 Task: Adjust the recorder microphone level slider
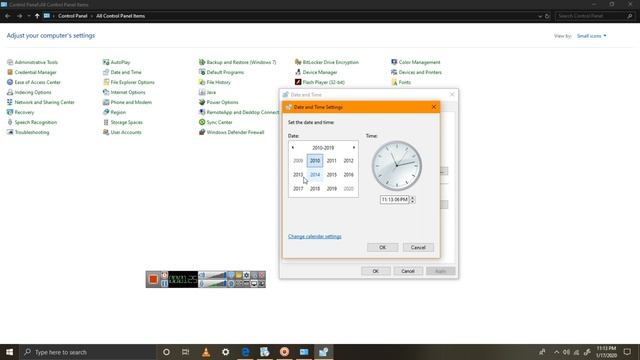[215, 283]
